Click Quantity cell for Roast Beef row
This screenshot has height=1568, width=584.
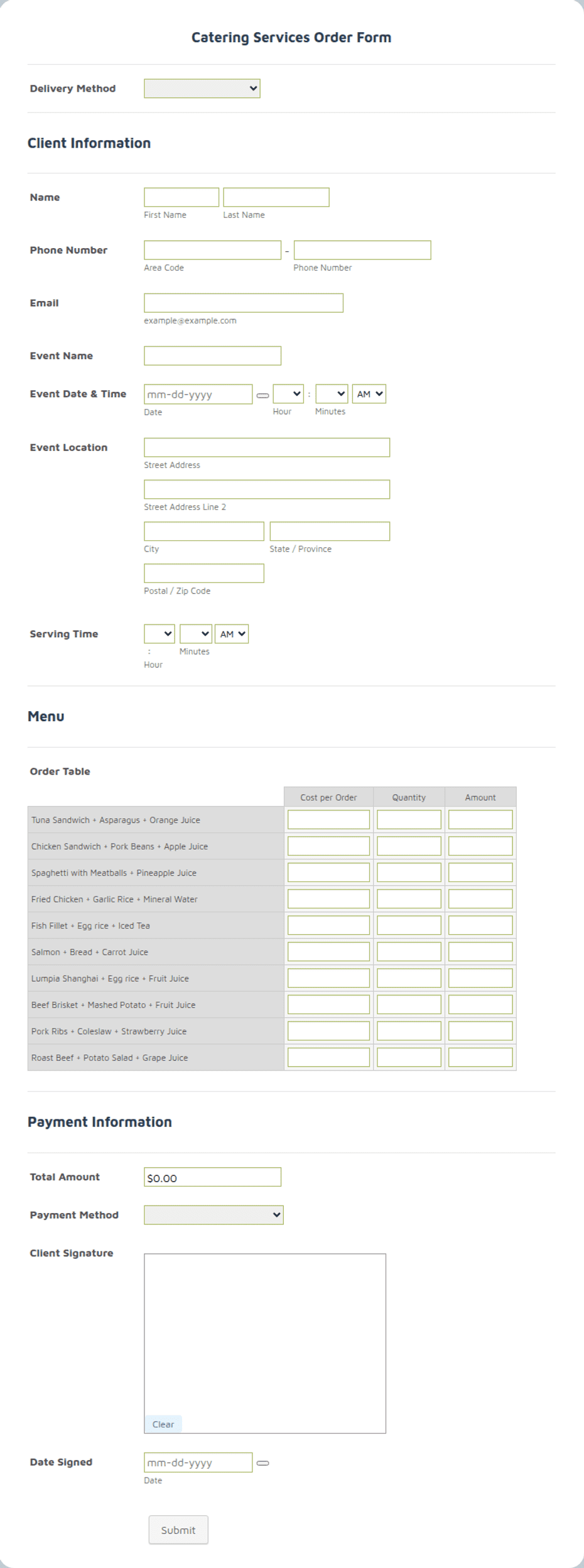pos(409,1057)
